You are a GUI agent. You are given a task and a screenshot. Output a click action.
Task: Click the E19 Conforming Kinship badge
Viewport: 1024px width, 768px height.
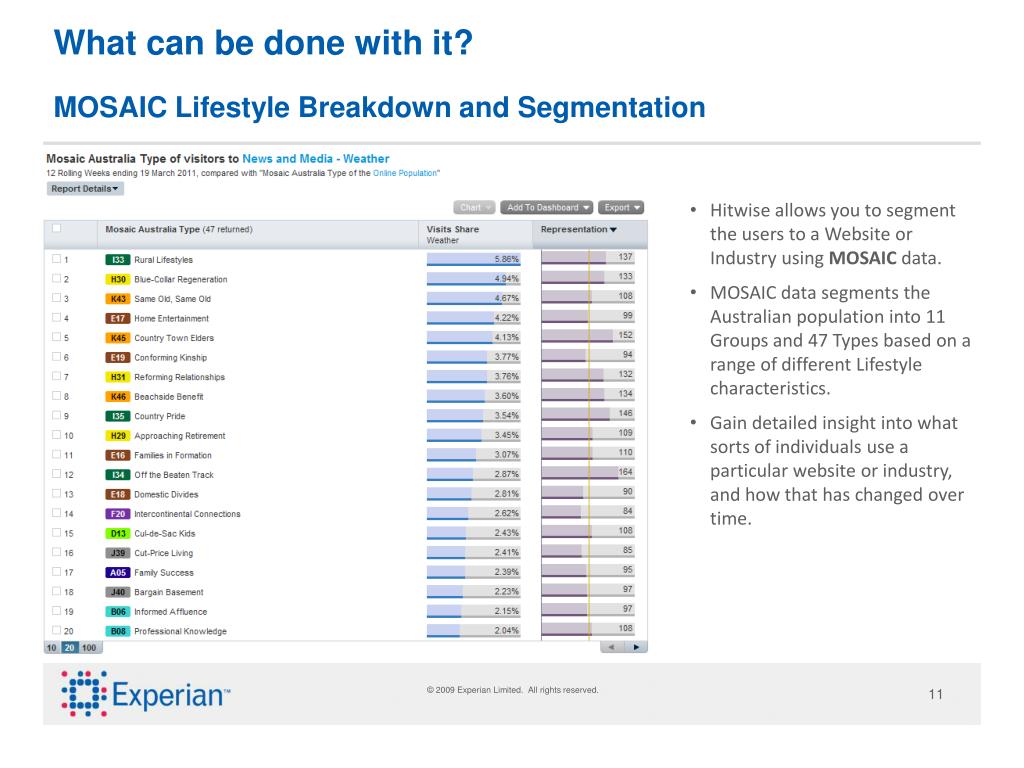click(x=118, y=358)
